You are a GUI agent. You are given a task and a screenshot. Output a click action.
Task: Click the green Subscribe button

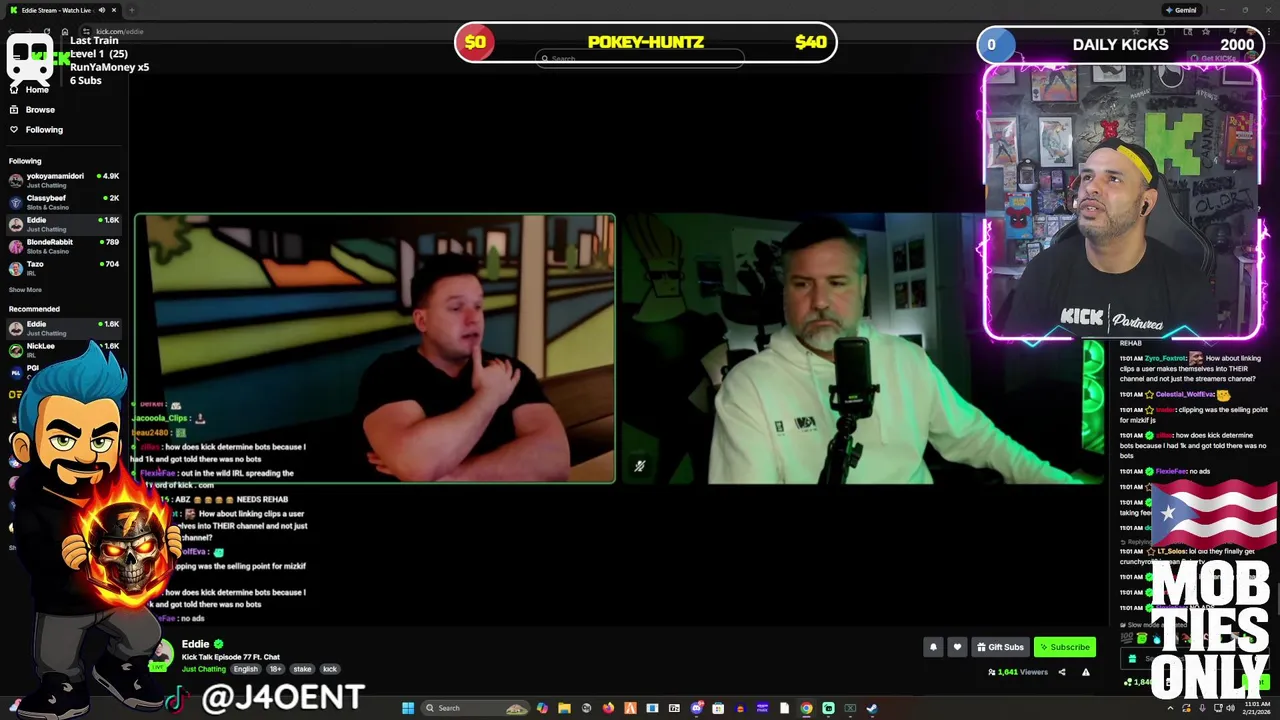click(1065, 647)
